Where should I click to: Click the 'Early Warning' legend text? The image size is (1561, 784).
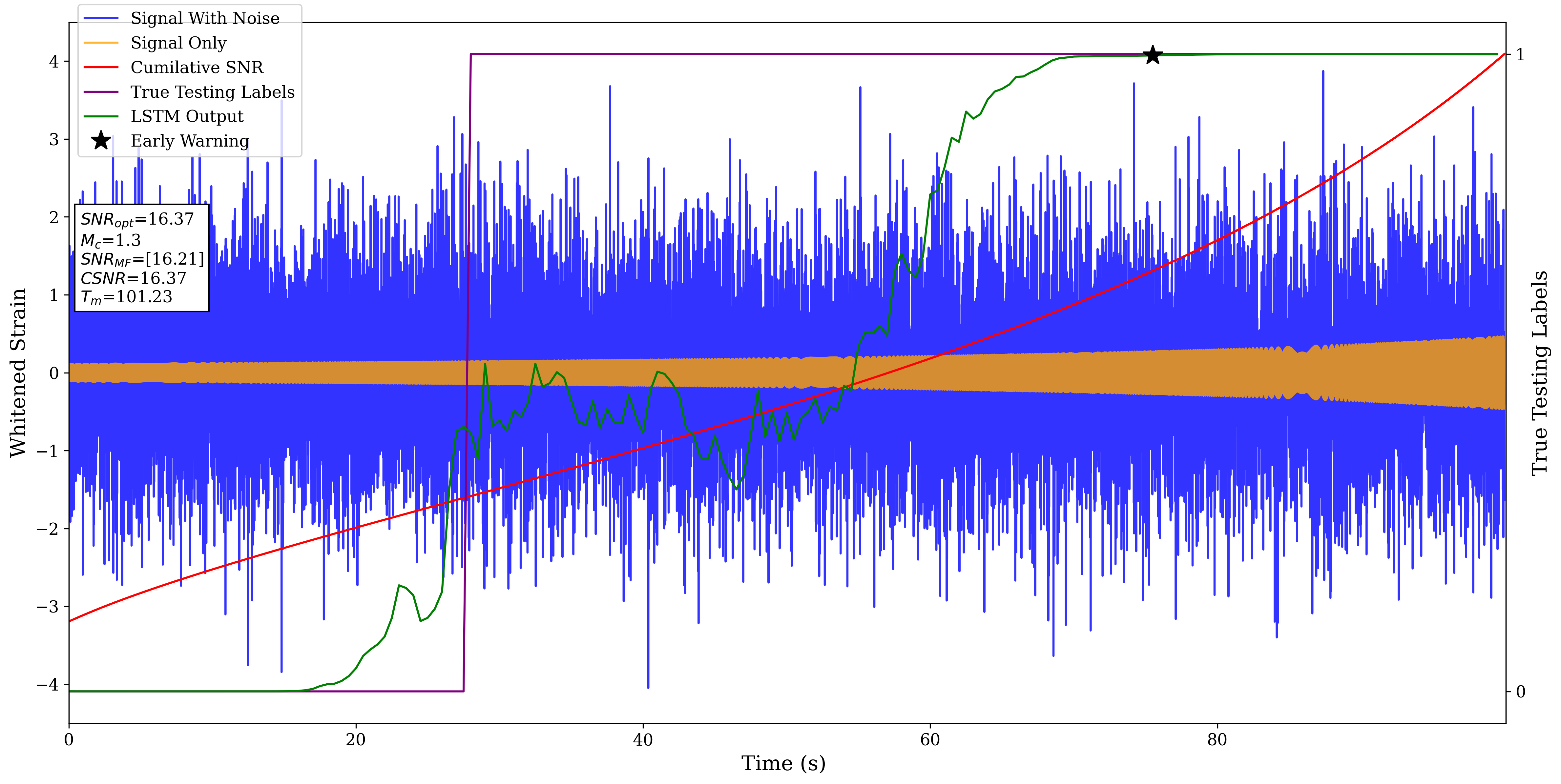pos(190,141)
